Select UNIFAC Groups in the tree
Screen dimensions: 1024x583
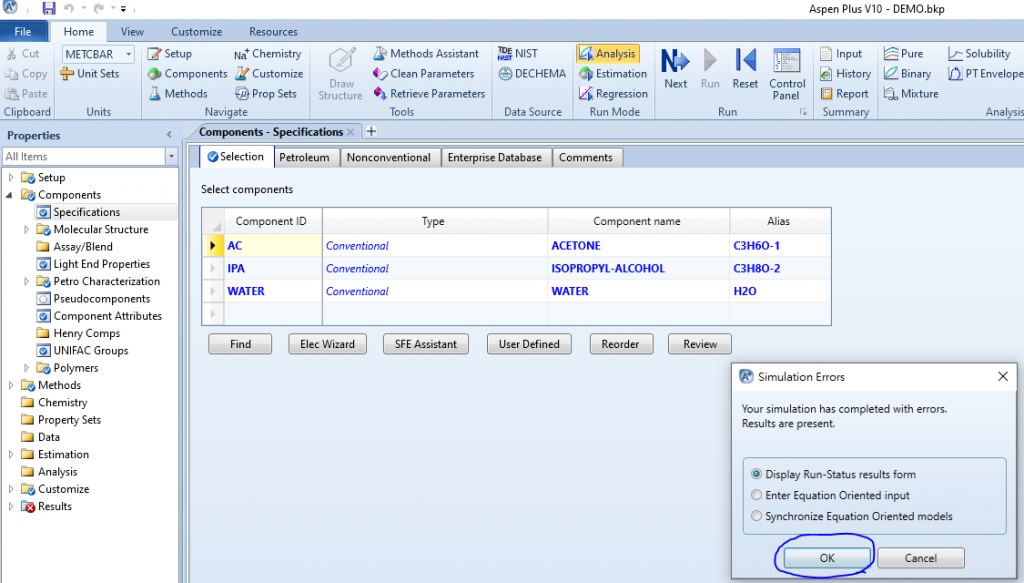pos(91,351)
